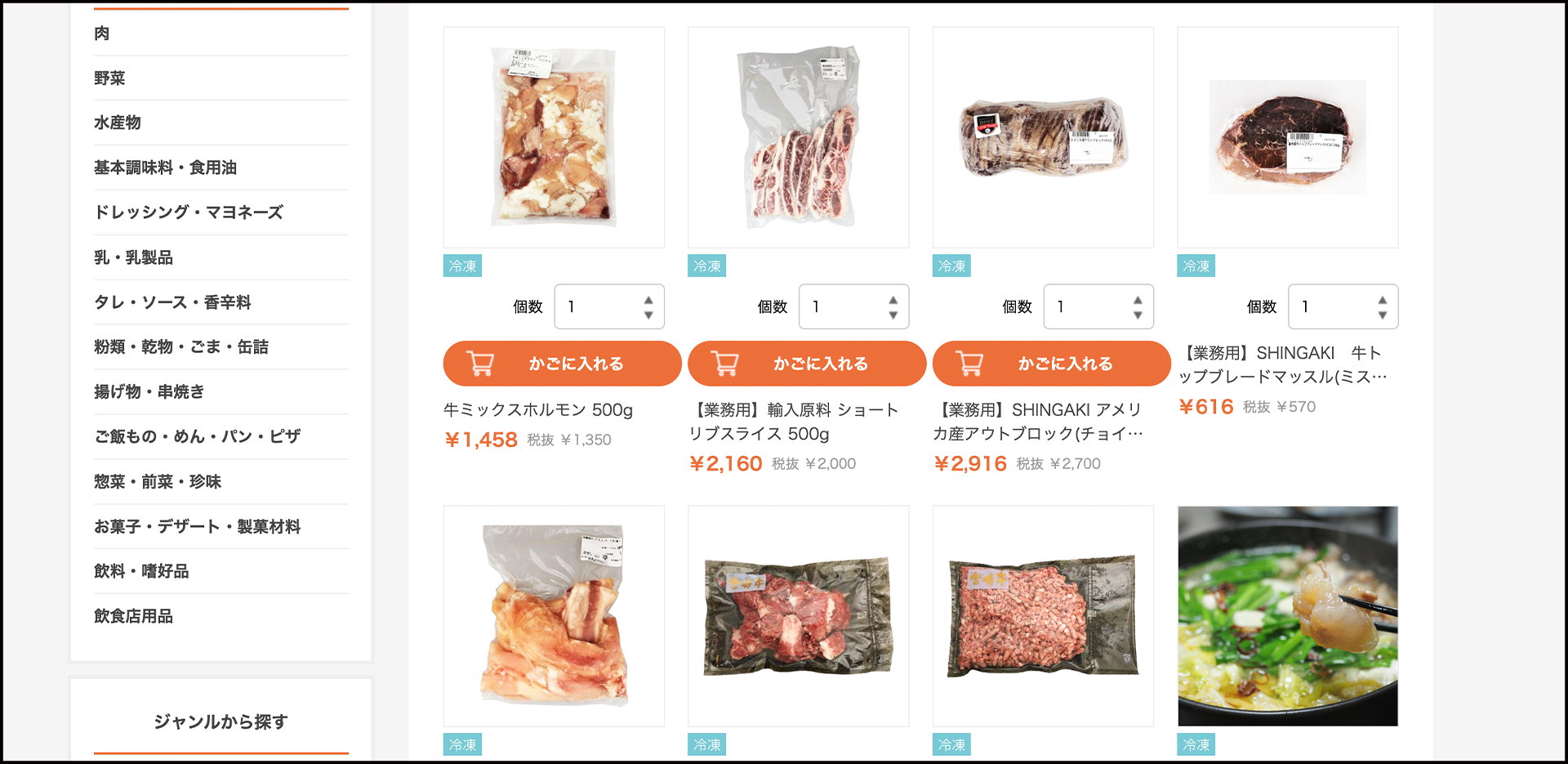Click 冷凍 badge under ショートリブスライス image
Image resolution: width=1568 pixels, height=764 pixels.
[x=707, y=266]
